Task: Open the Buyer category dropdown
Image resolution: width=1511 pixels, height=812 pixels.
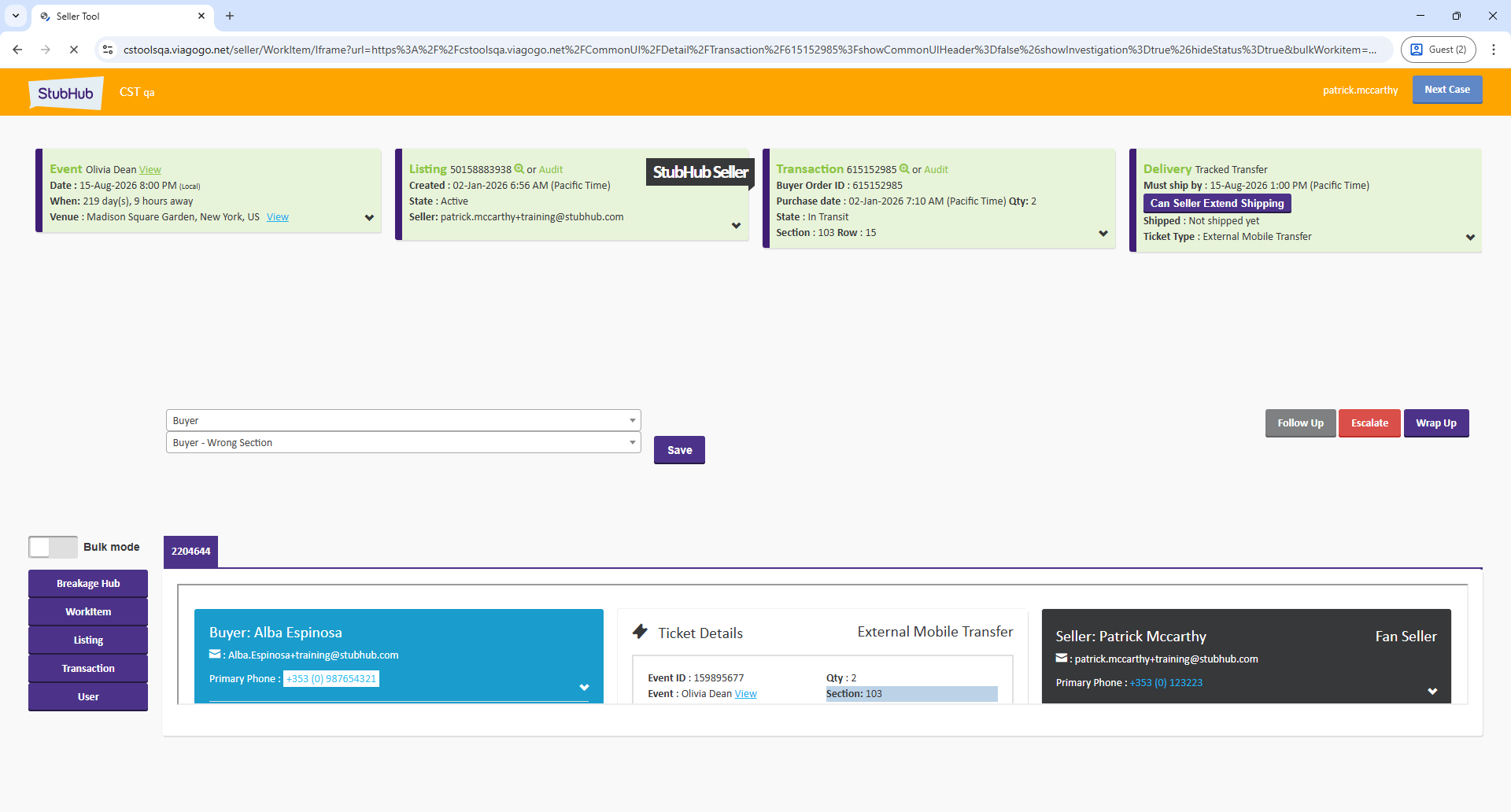Action: coord(403,421)
